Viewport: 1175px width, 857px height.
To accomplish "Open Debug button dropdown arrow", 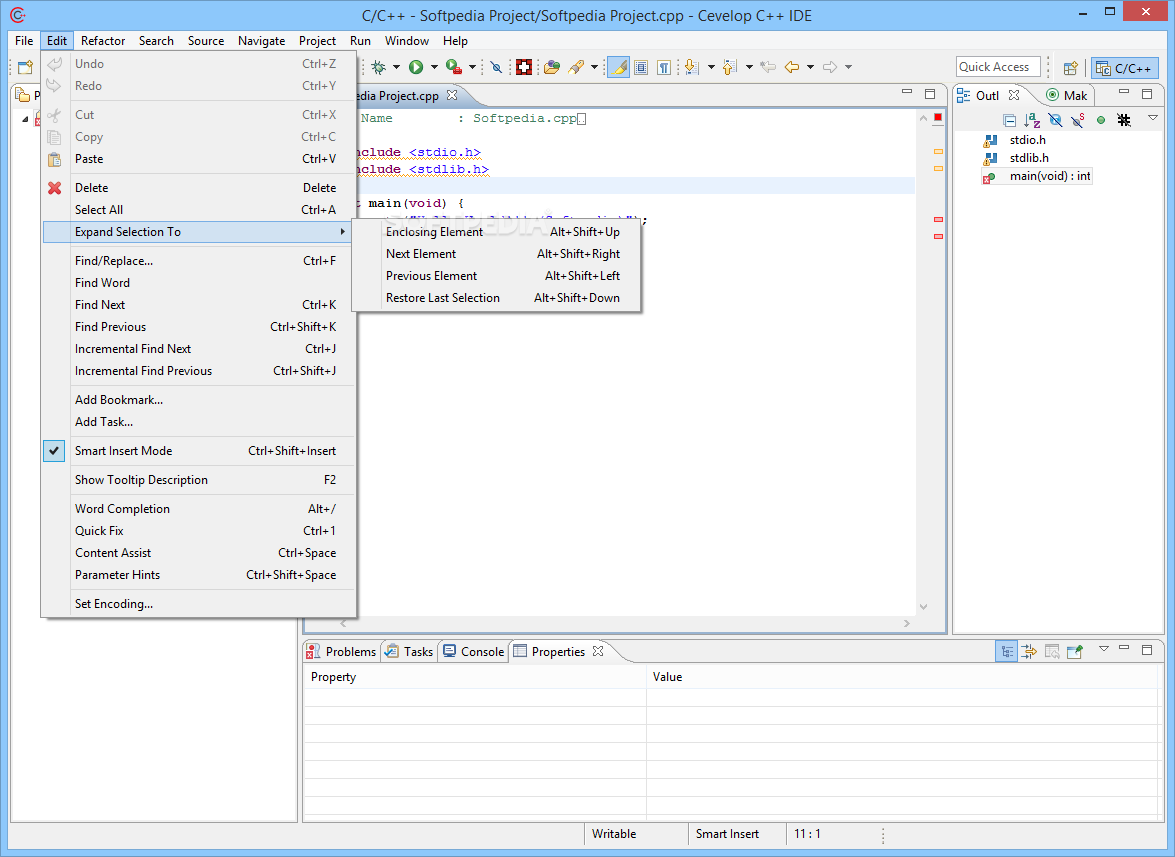I will click(396, 67).
